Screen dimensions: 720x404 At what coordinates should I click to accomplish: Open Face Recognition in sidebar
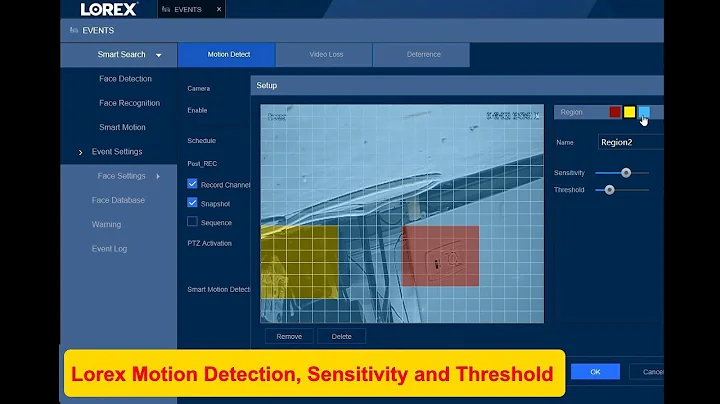pyautogui.click(x=129, y=103)
